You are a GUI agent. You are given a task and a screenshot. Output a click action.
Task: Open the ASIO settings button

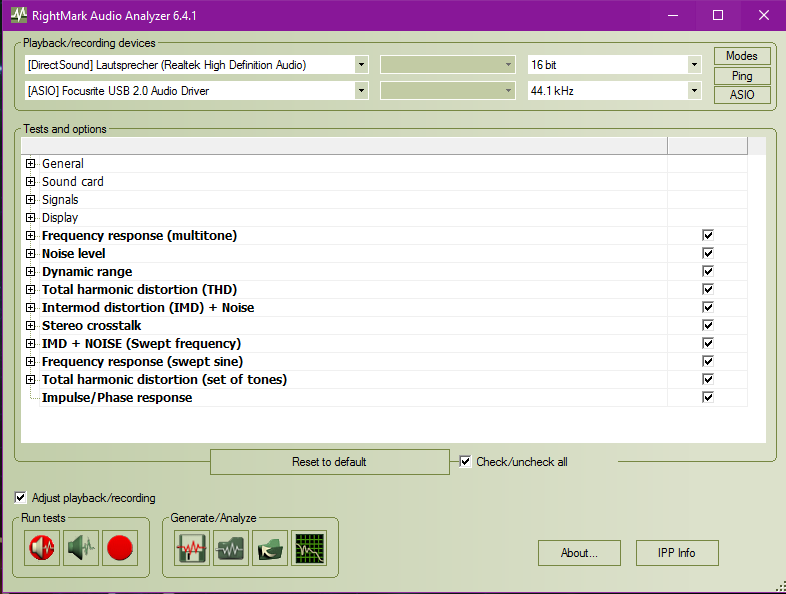[742, 95]
